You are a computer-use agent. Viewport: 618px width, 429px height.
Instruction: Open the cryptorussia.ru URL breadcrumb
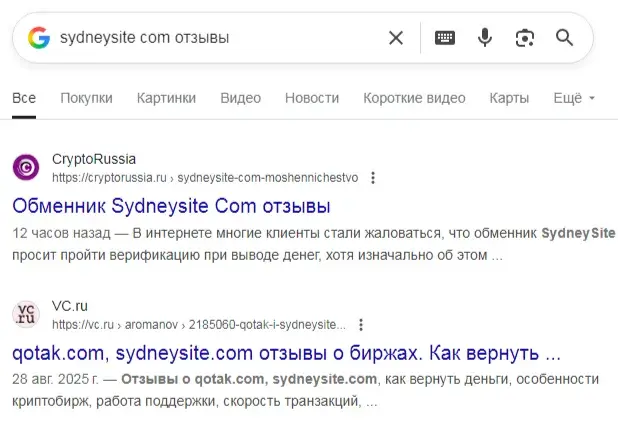point(205,178)
